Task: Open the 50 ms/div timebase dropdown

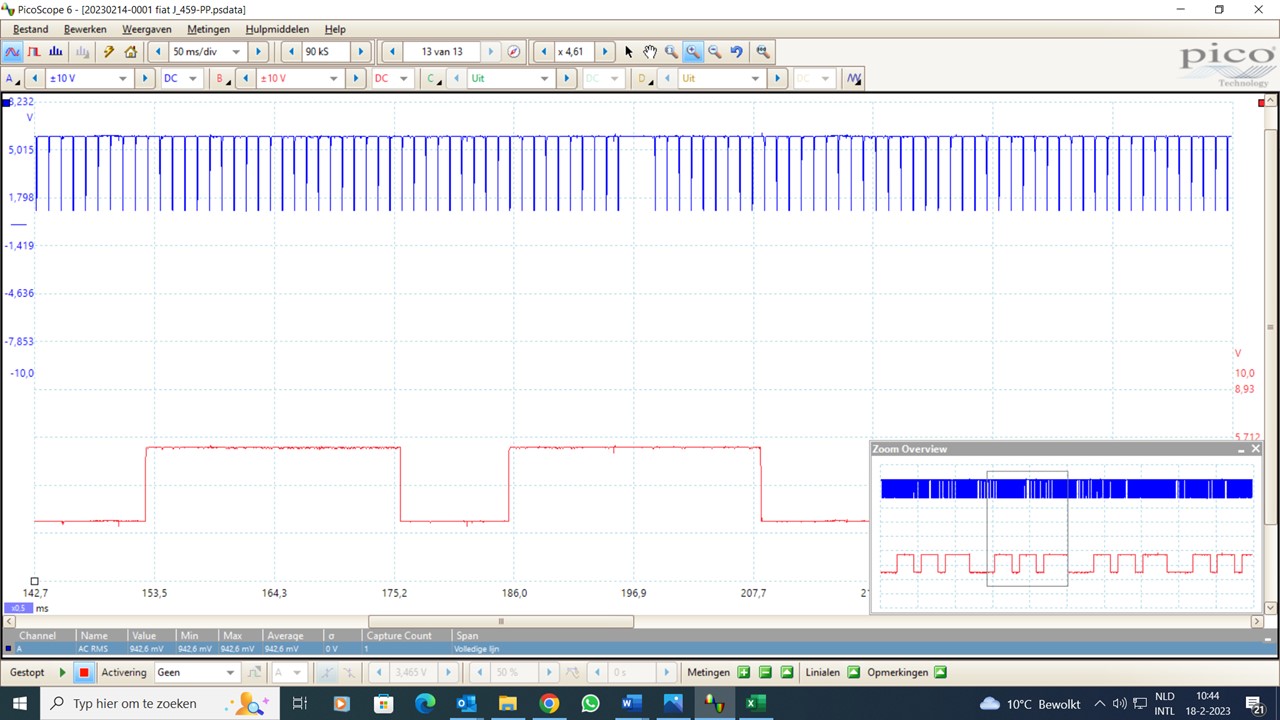Action: pyautogui.click(x=236, y=52)
